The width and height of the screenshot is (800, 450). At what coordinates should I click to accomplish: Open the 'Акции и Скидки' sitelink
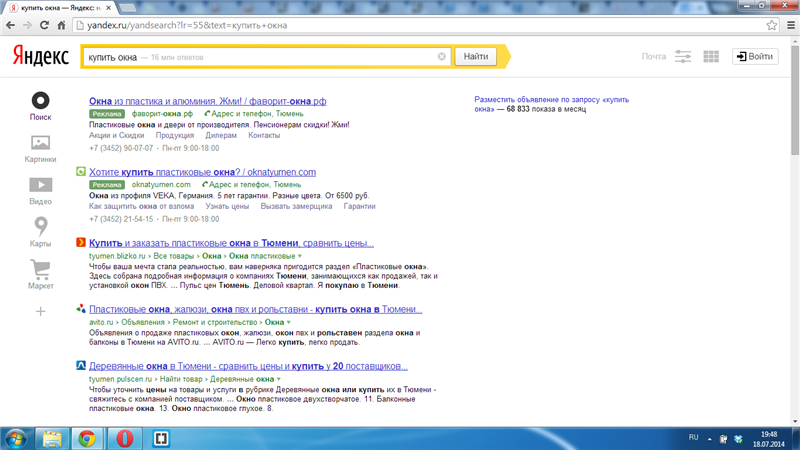[x=116, y=135]
